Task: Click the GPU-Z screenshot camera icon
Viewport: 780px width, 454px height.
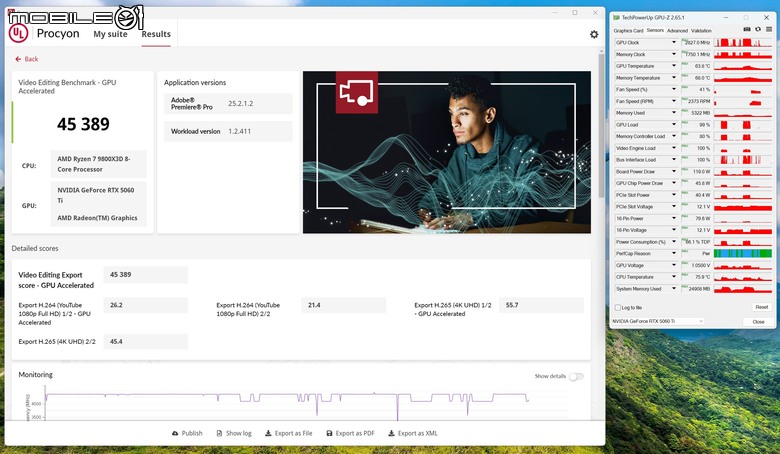Action: tap(747, 30)
